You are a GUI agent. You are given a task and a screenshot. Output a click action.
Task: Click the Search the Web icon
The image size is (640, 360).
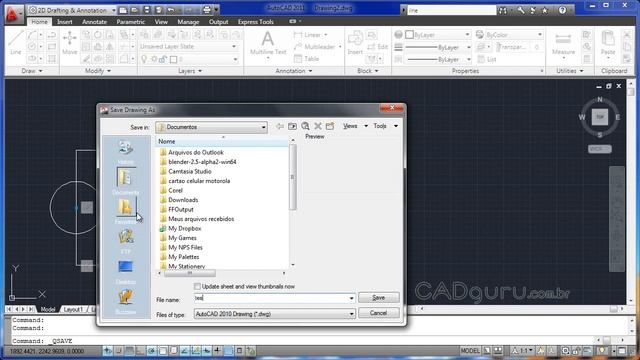[305, 127]
